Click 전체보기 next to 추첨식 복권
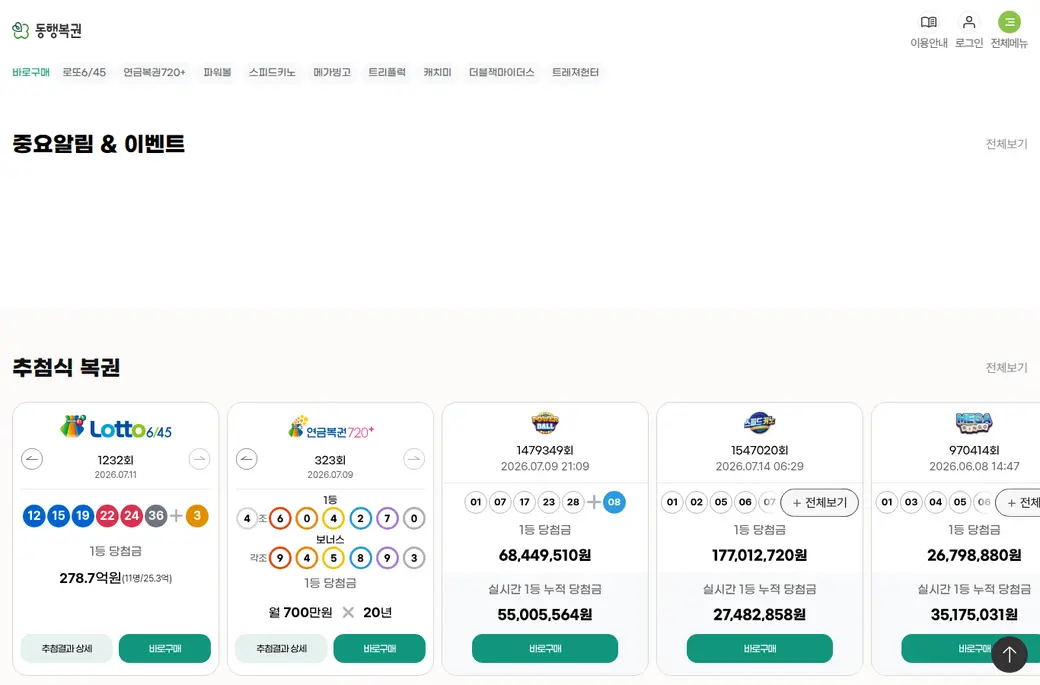Screen dimensions: 1040x685 [x=1006, y=367]
